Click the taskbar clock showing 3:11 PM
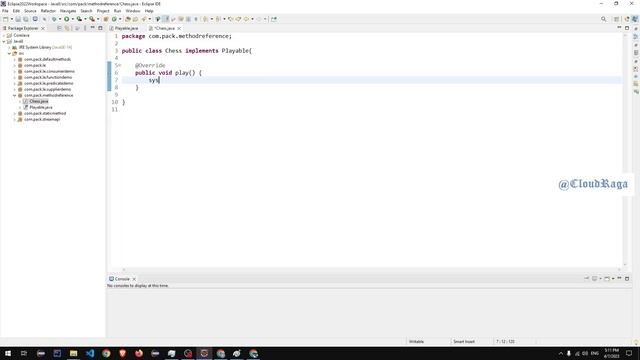 click(611, 353)
